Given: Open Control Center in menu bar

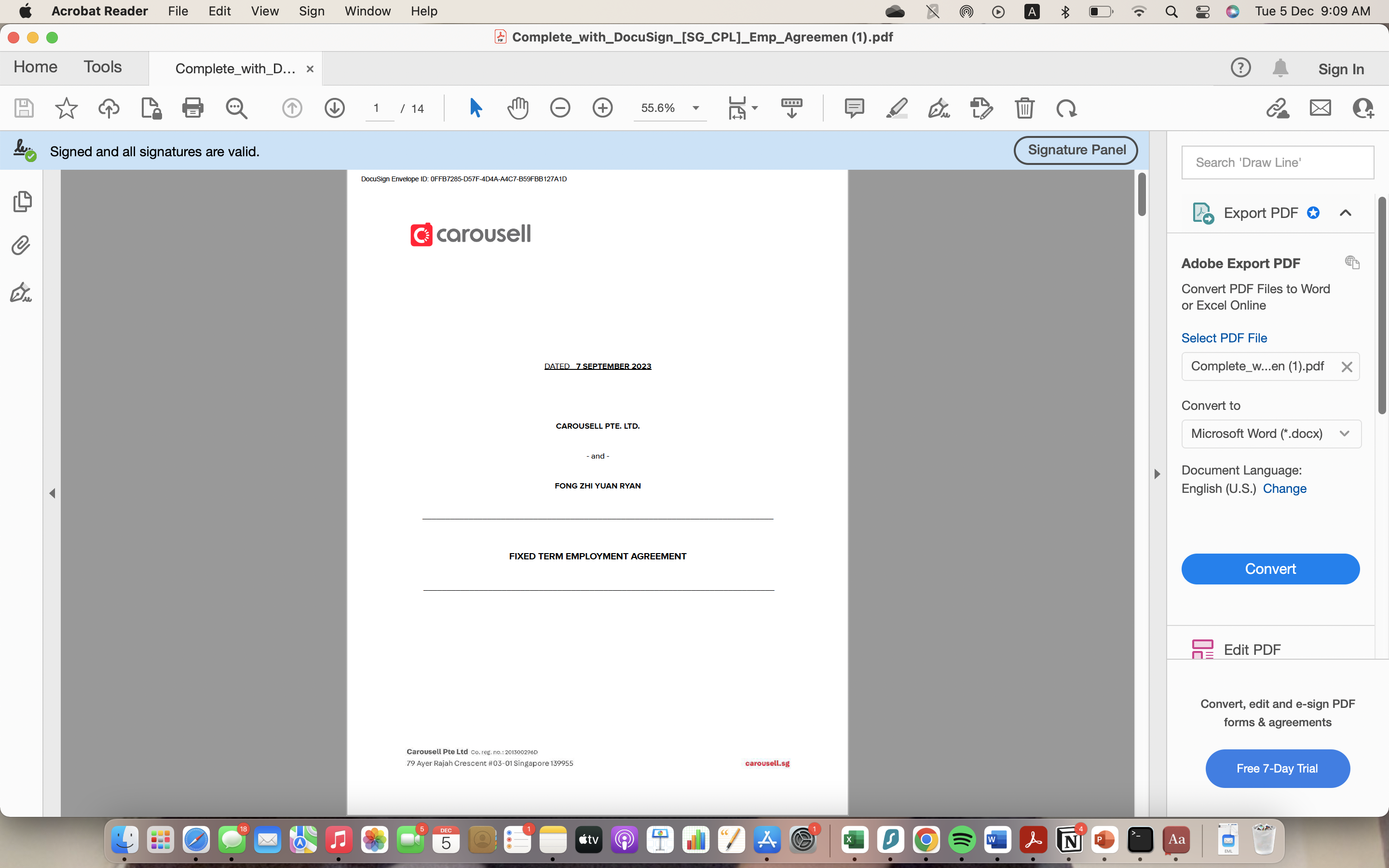Looking at the screenshot, I should click(x=1202, y=12).
